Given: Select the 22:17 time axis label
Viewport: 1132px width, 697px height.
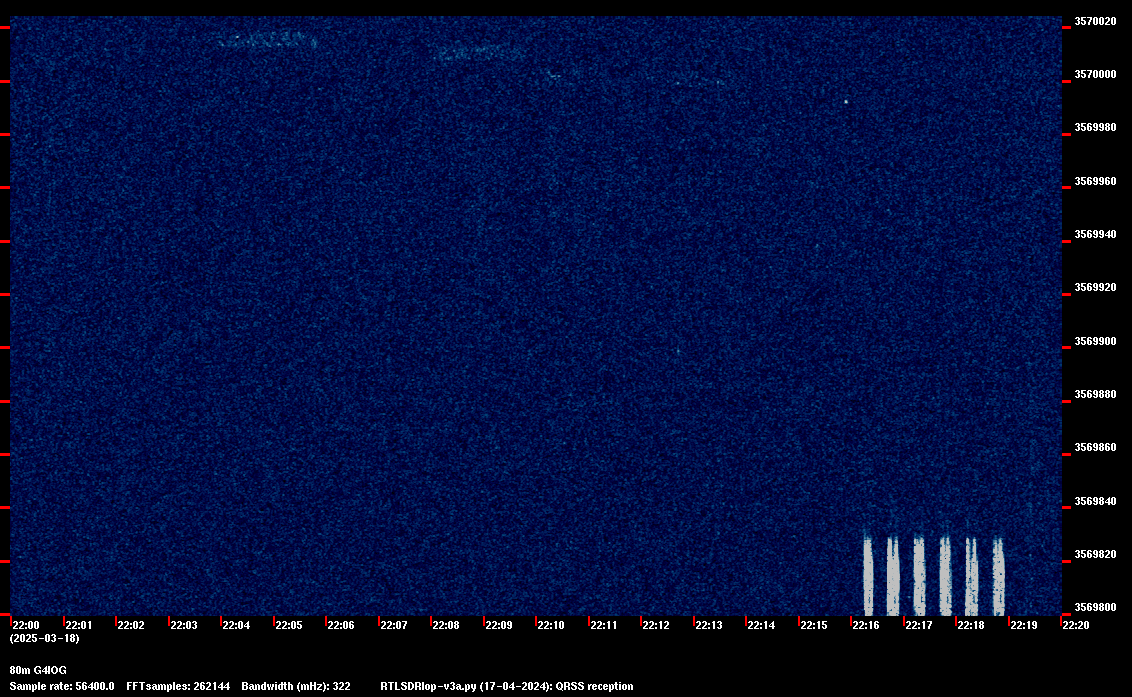Looking at the screenshot, I should 918,625.
